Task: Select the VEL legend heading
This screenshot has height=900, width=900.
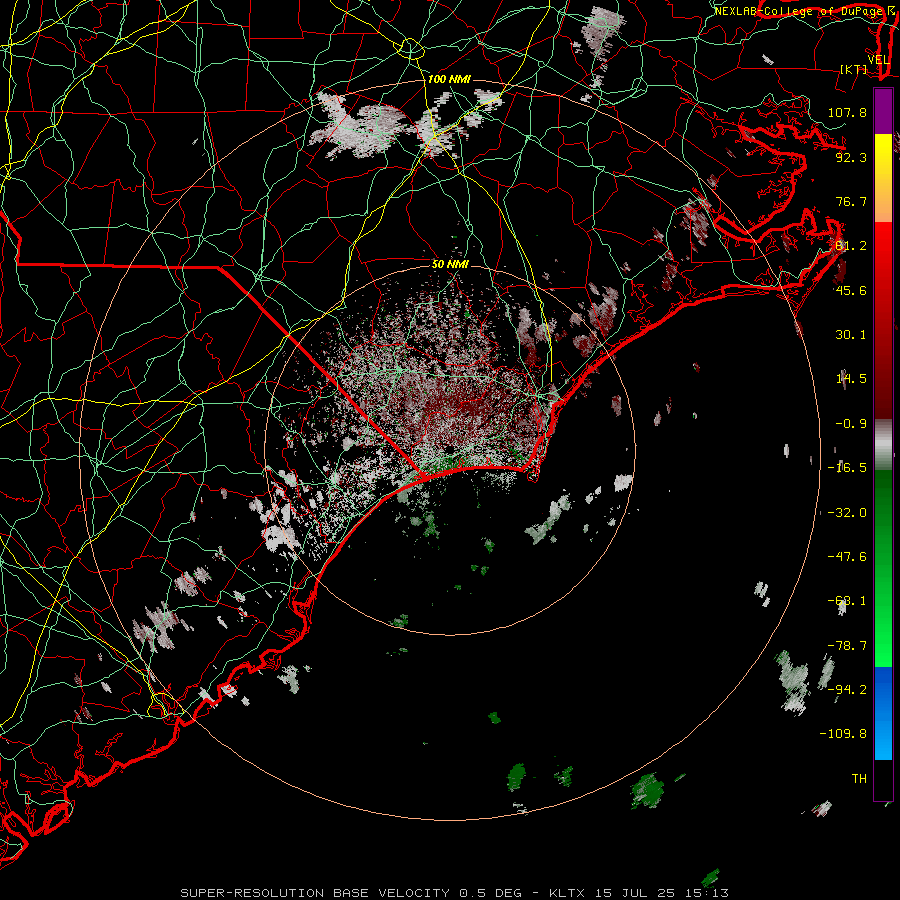Action: [879, 59]
